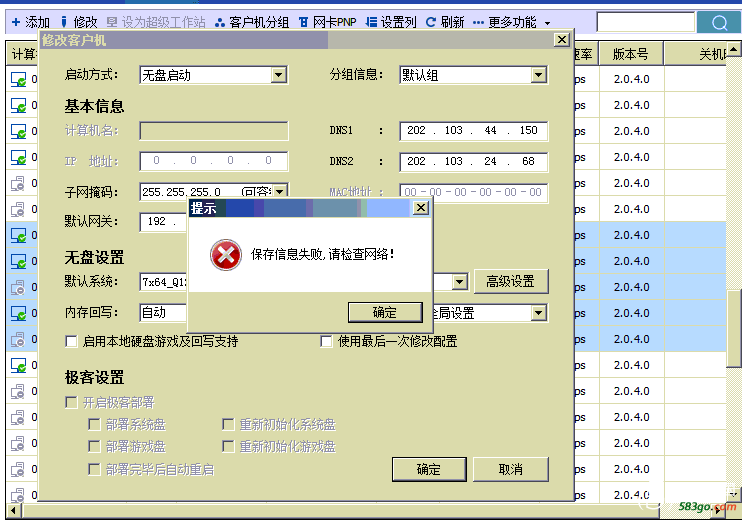Click the 刷新 refresh toolbar item

[445, 22]
